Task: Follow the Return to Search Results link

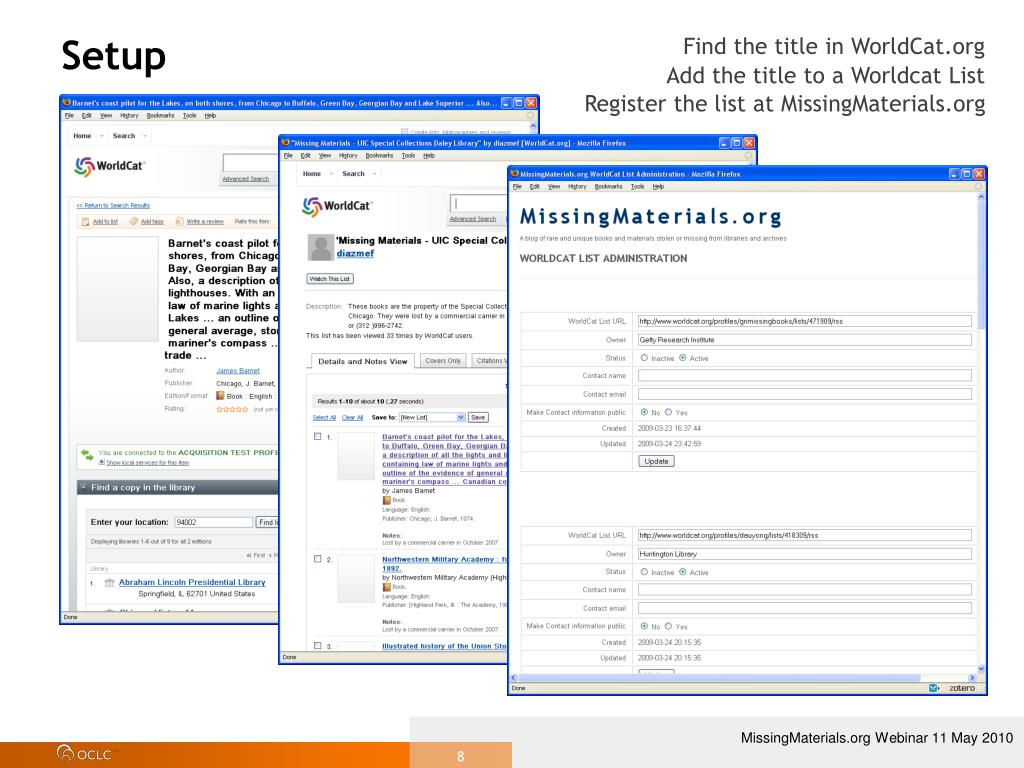Action: click(x=113, y=205)
